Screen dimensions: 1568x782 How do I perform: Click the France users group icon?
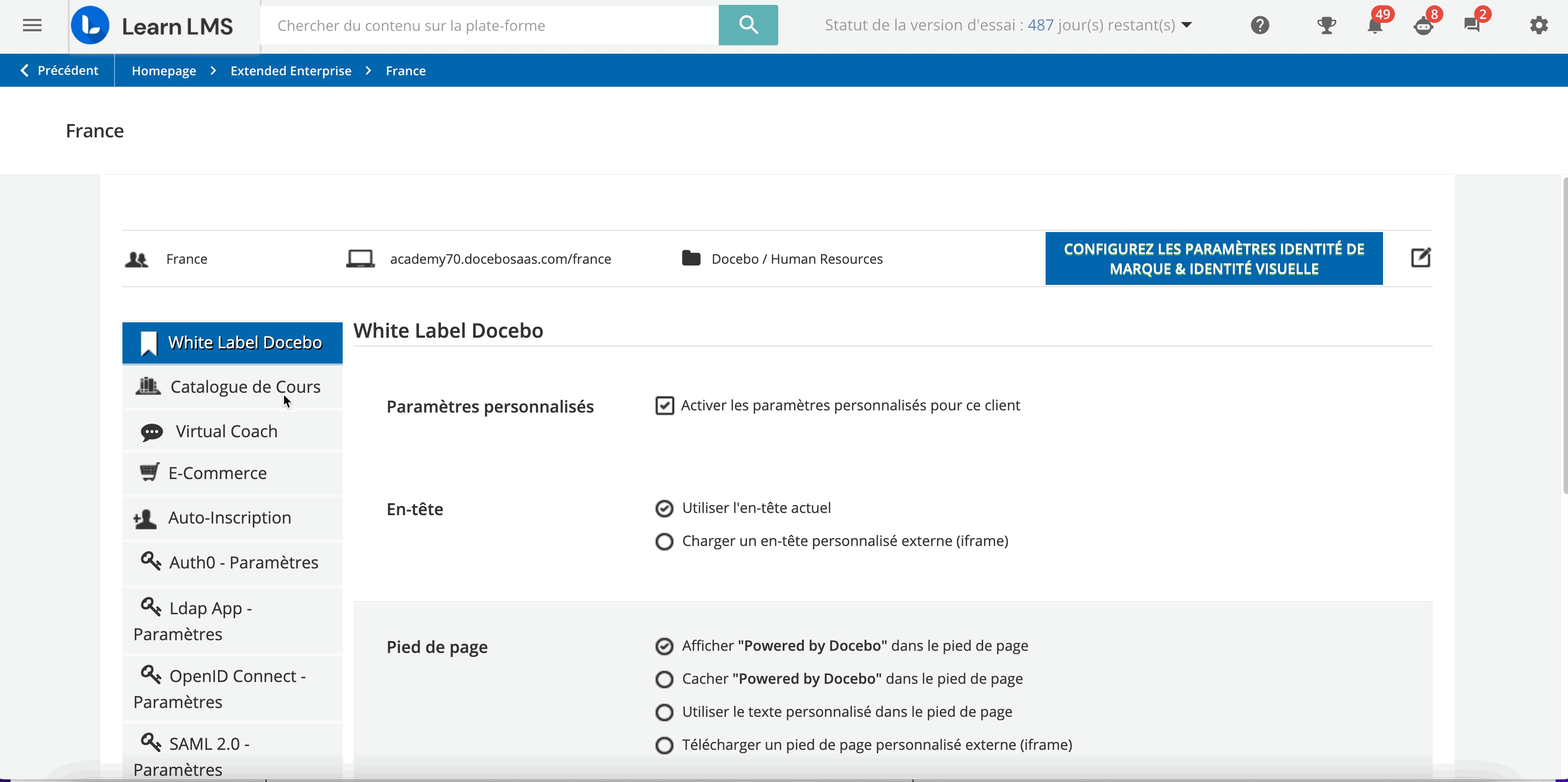click(137, 260)
